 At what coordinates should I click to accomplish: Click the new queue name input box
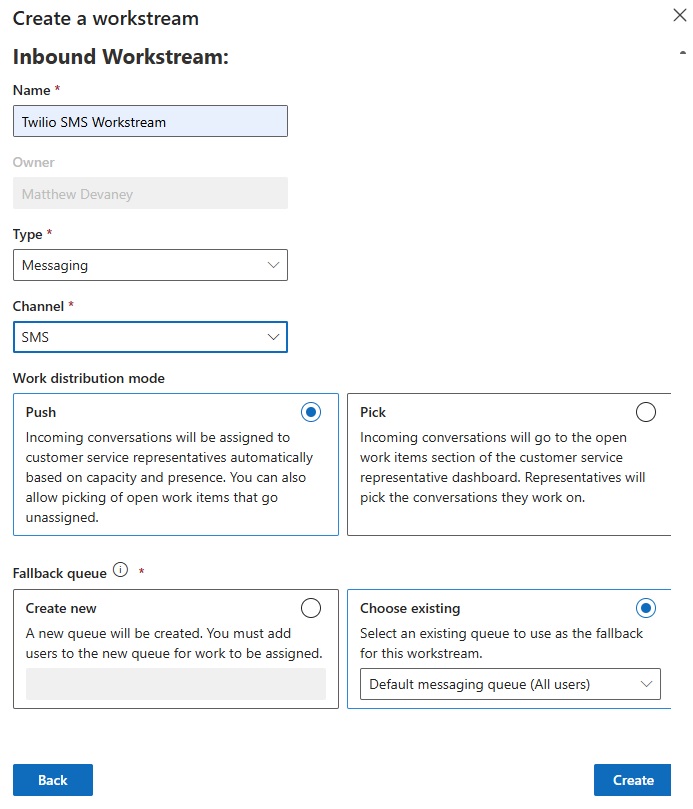pos(175,684)
